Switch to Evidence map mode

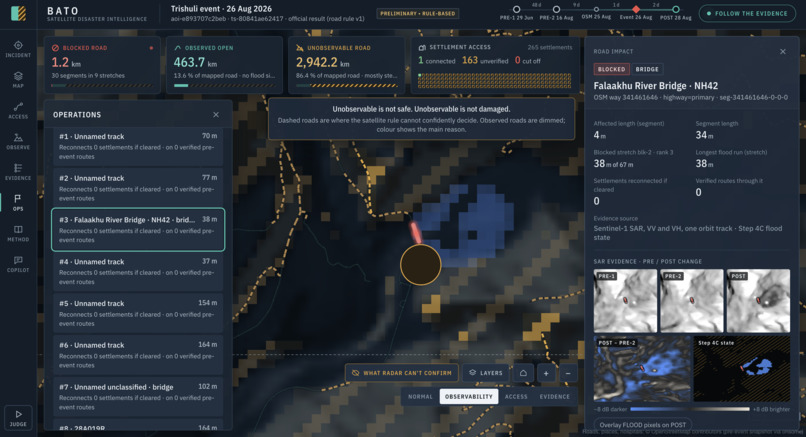(x=555, y=396)
